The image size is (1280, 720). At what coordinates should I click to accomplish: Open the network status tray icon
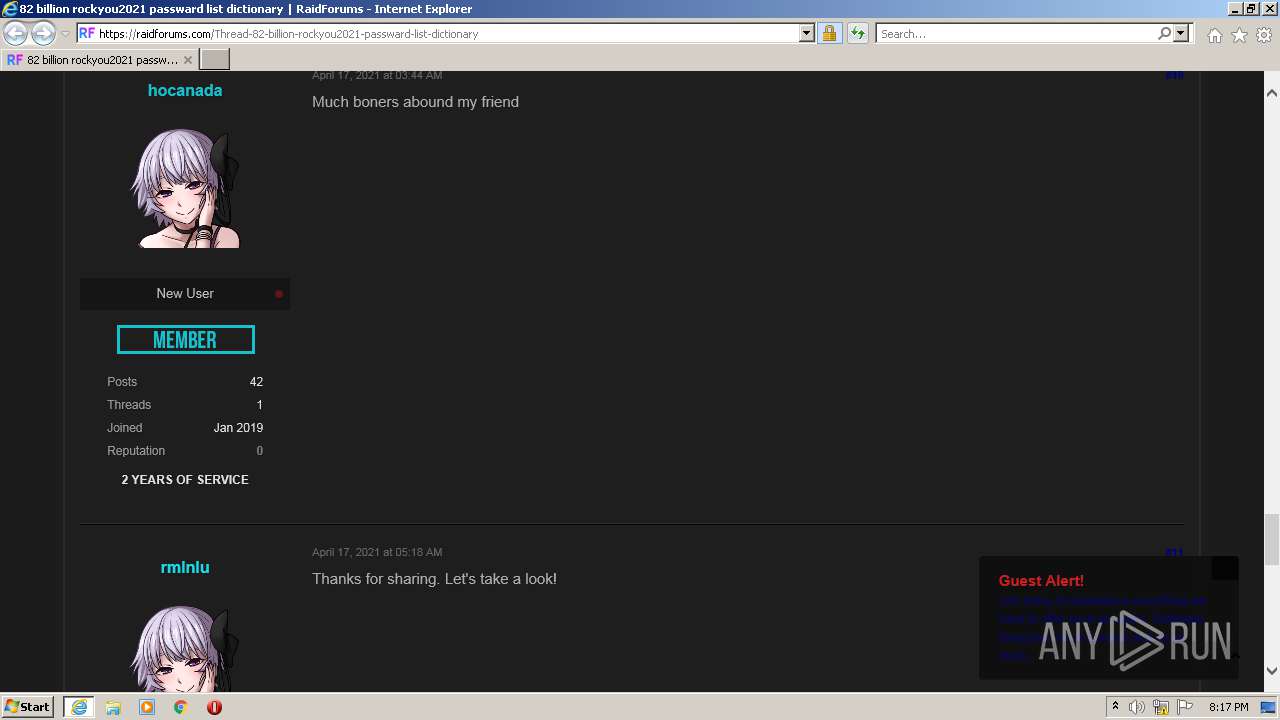(1161, 707)
